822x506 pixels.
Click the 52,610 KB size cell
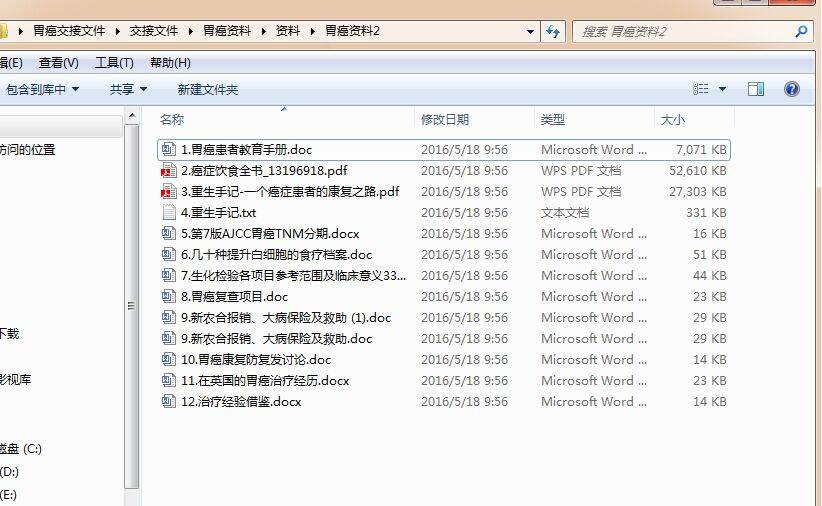(697, 170)
